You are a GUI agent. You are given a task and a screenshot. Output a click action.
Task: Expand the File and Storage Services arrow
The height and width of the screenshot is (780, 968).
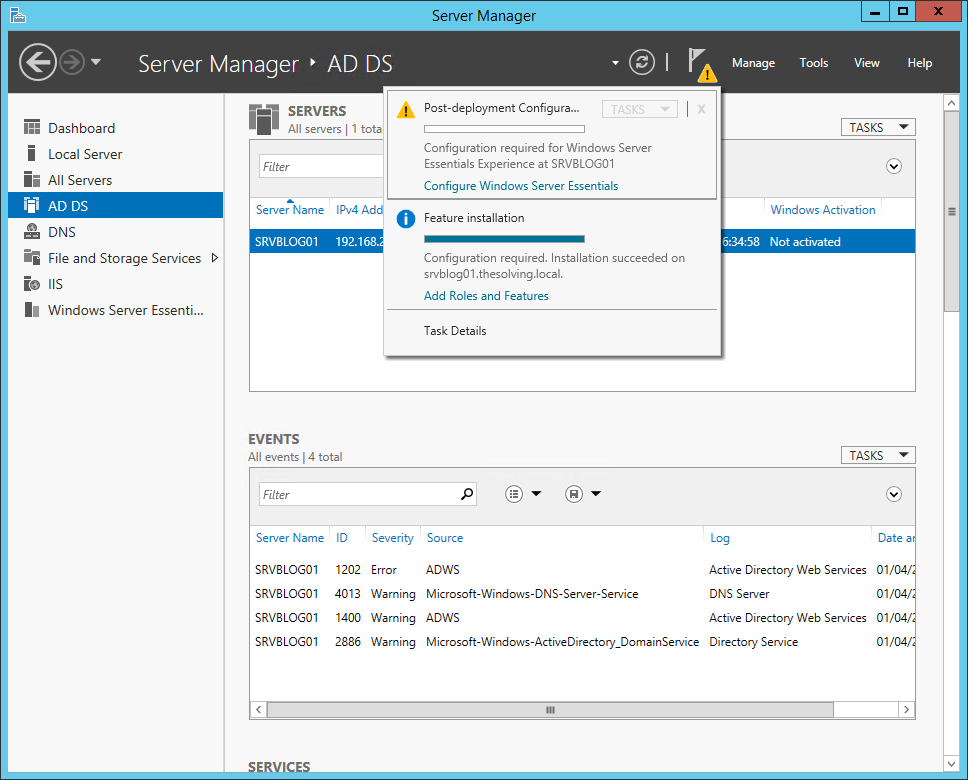pyautogui.click(x=215, y=258)
